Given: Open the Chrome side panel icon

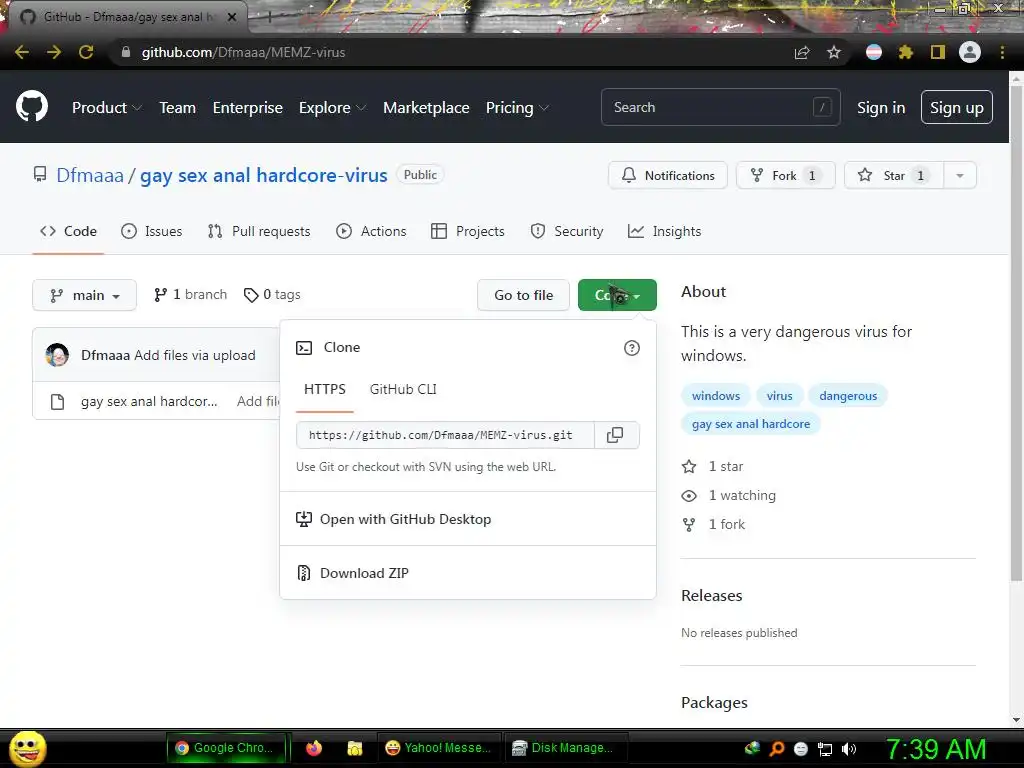Looking at the screenshot, I should (937, 52).
